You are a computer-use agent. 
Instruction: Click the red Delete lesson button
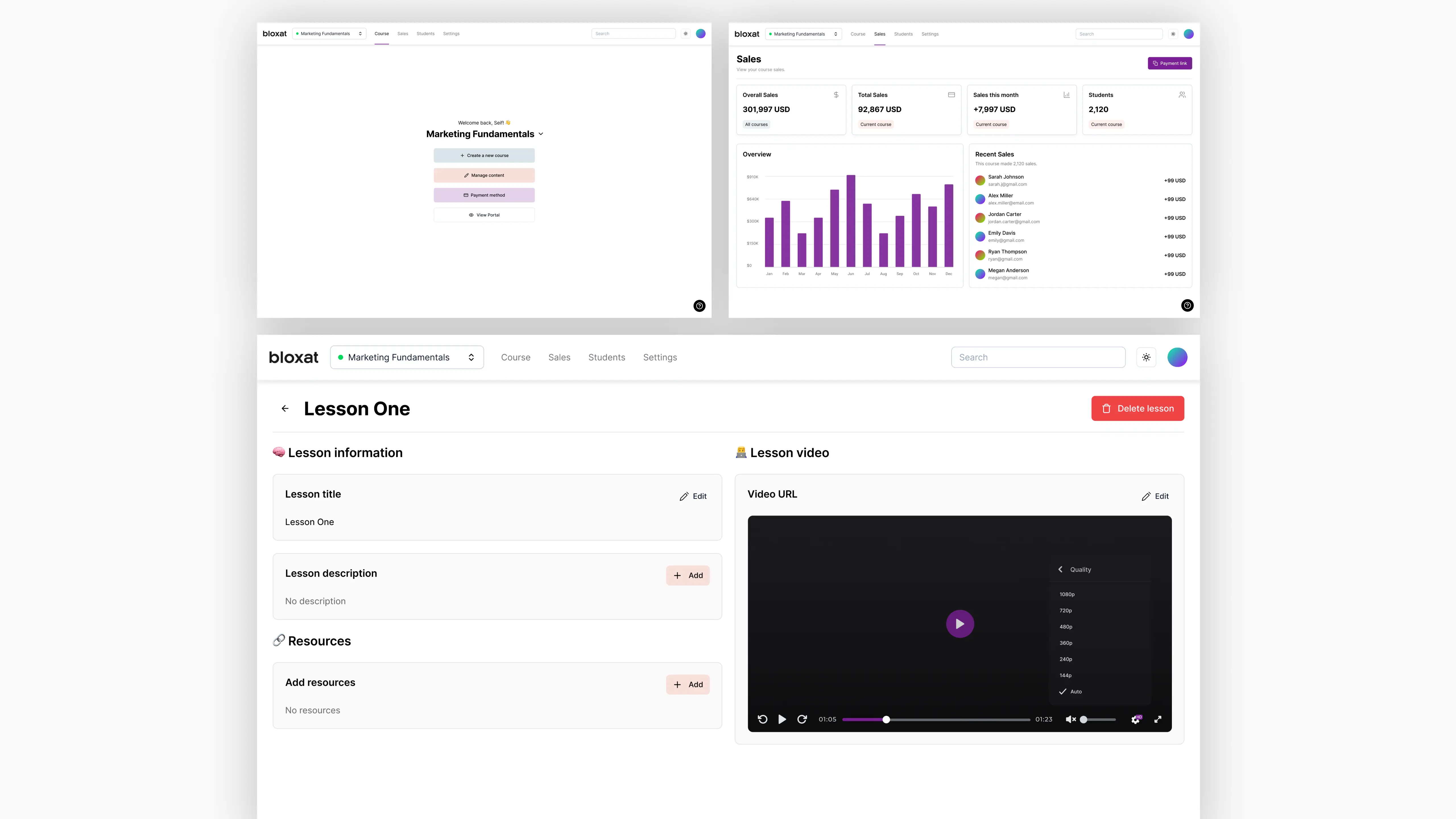(1137, 408)
